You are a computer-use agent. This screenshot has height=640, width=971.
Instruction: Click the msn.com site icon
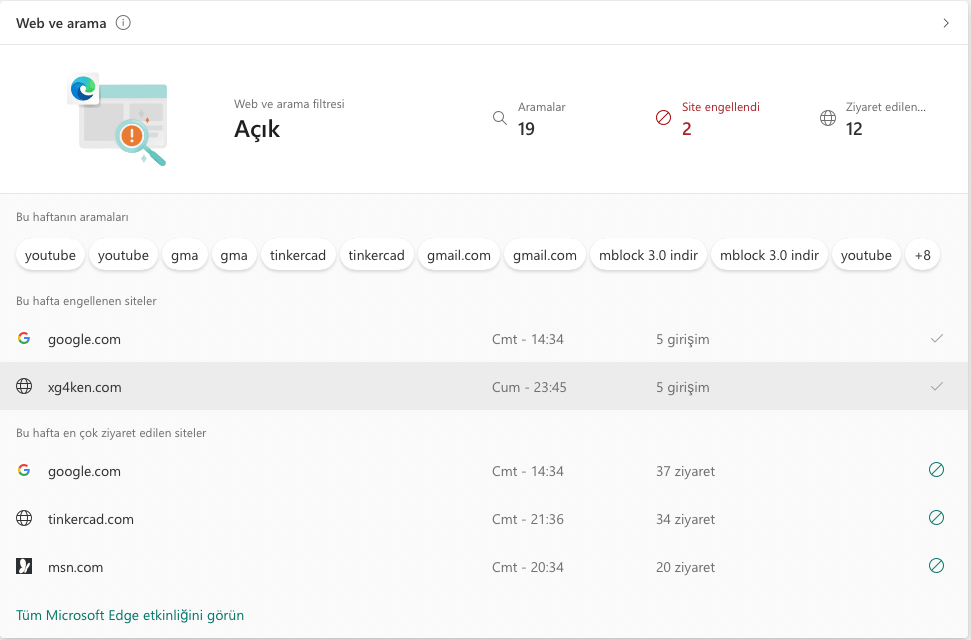coord(24,567)
